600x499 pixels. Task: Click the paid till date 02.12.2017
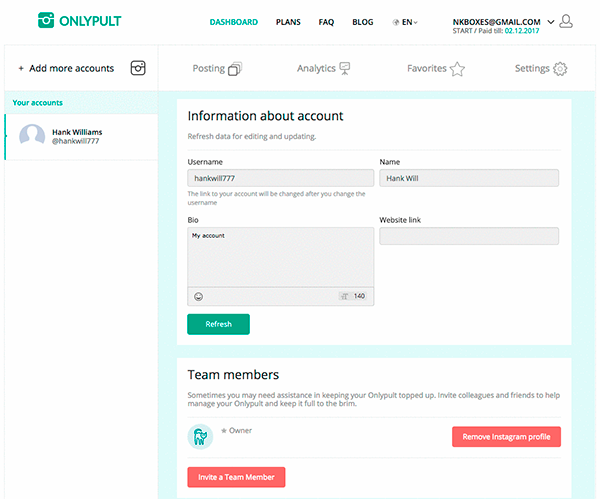[x=522, y=31]
